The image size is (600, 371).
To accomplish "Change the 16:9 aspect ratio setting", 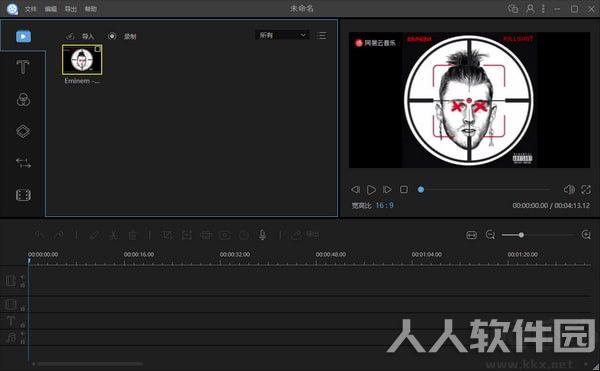I will (384, 205).
